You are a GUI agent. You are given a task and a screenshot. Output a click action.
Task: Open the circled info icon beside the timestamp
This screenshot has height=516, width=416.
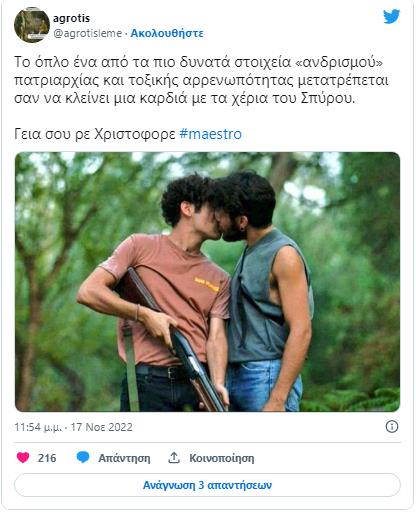[392, 426]
